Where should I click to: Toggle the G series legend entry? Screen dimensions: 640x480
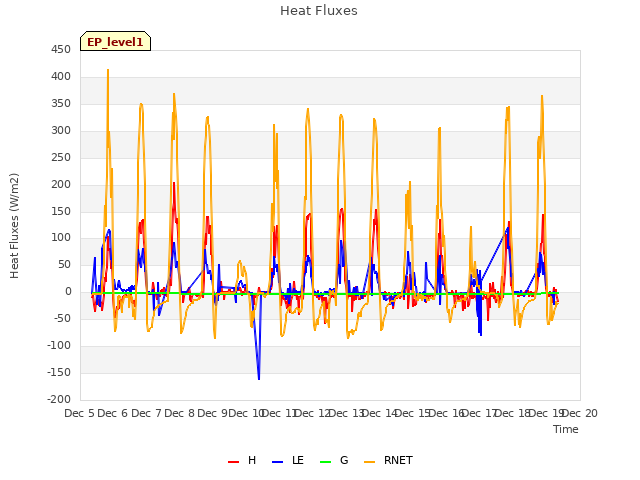coord(334,460)
